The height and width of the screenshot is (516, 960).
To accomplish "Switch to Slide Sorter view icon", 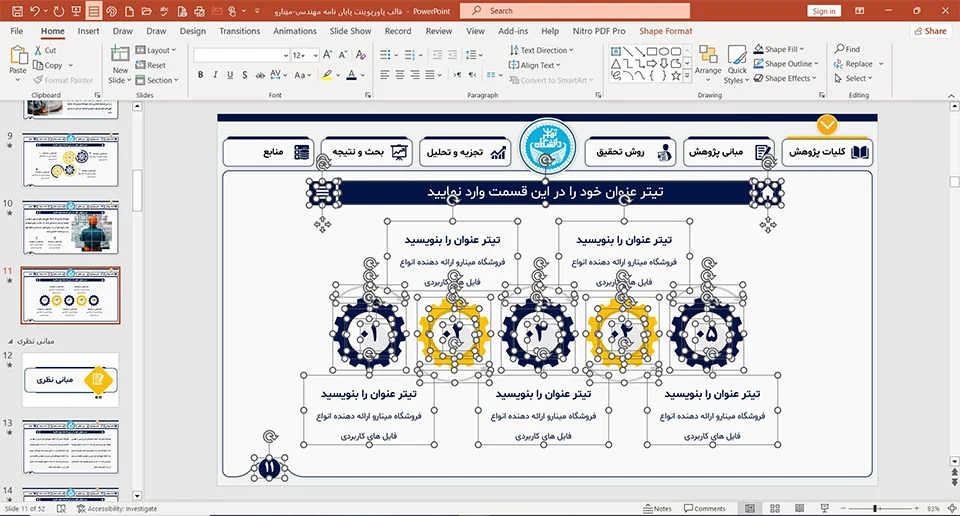I will click(x=774, y=509).
